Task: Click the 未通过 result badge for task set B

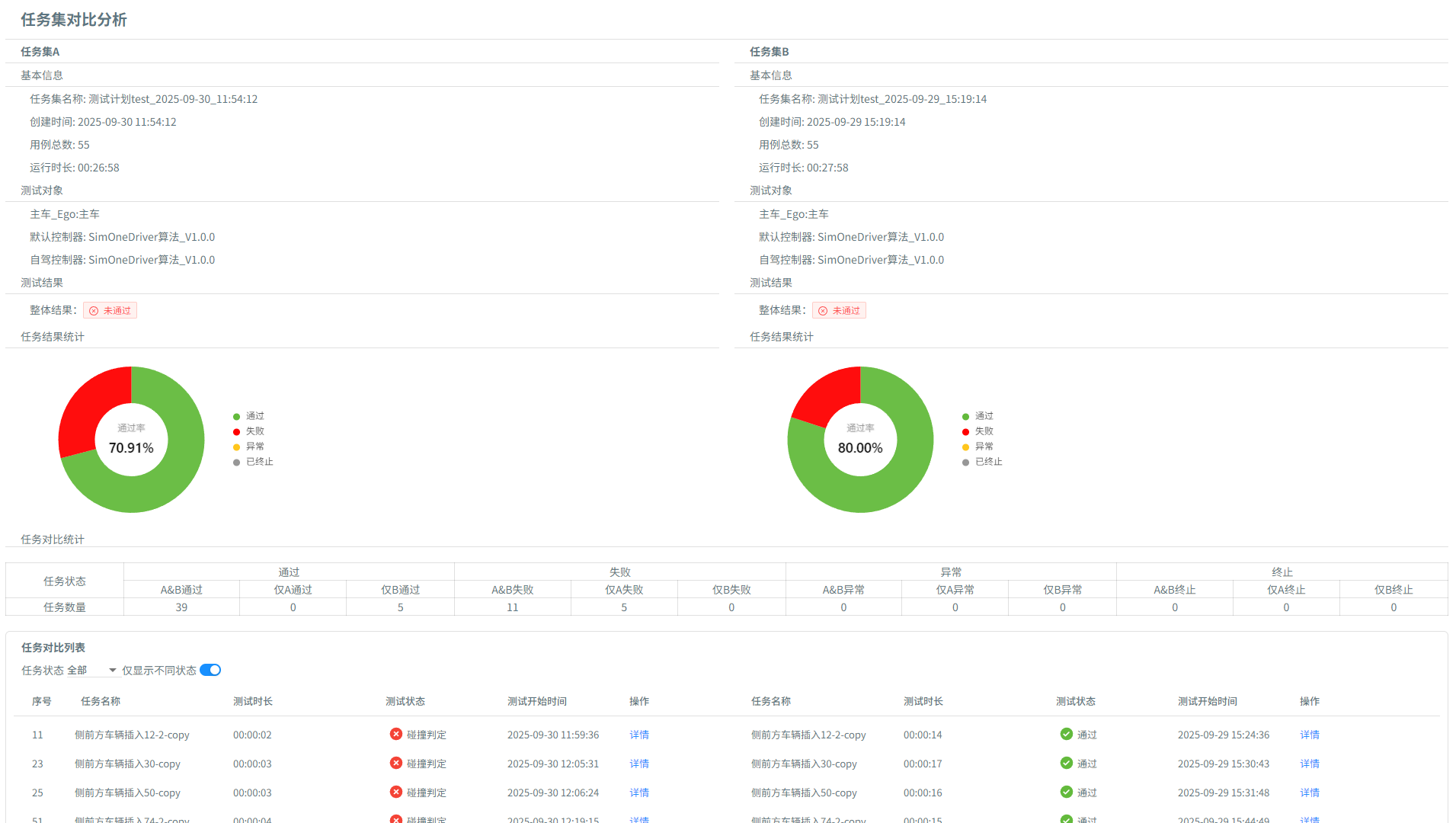Action: 839,311
